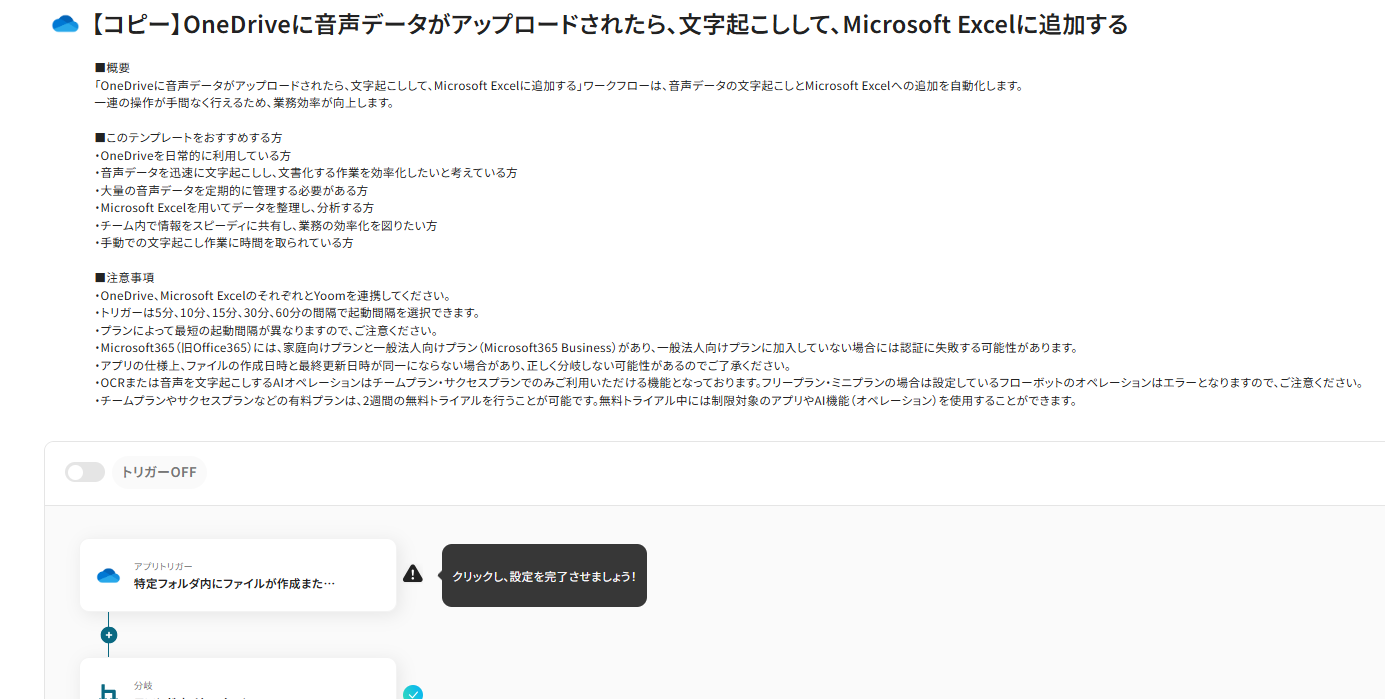Add a step with the plus connector icon
This screenshot has height=699, width=1385.
click(109, 635)
